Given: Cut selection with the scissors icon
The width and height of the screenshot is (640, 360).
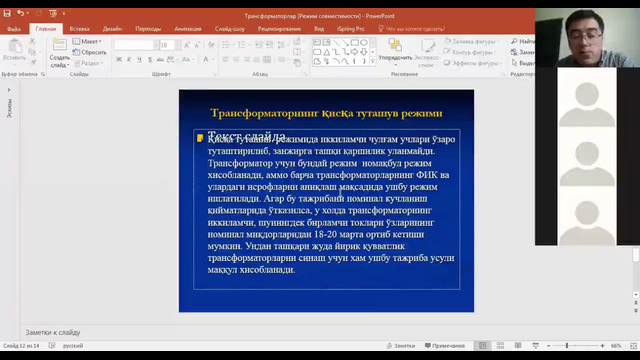Looking at the screenshot, I should pyautogui.click(x=32, y=41).
